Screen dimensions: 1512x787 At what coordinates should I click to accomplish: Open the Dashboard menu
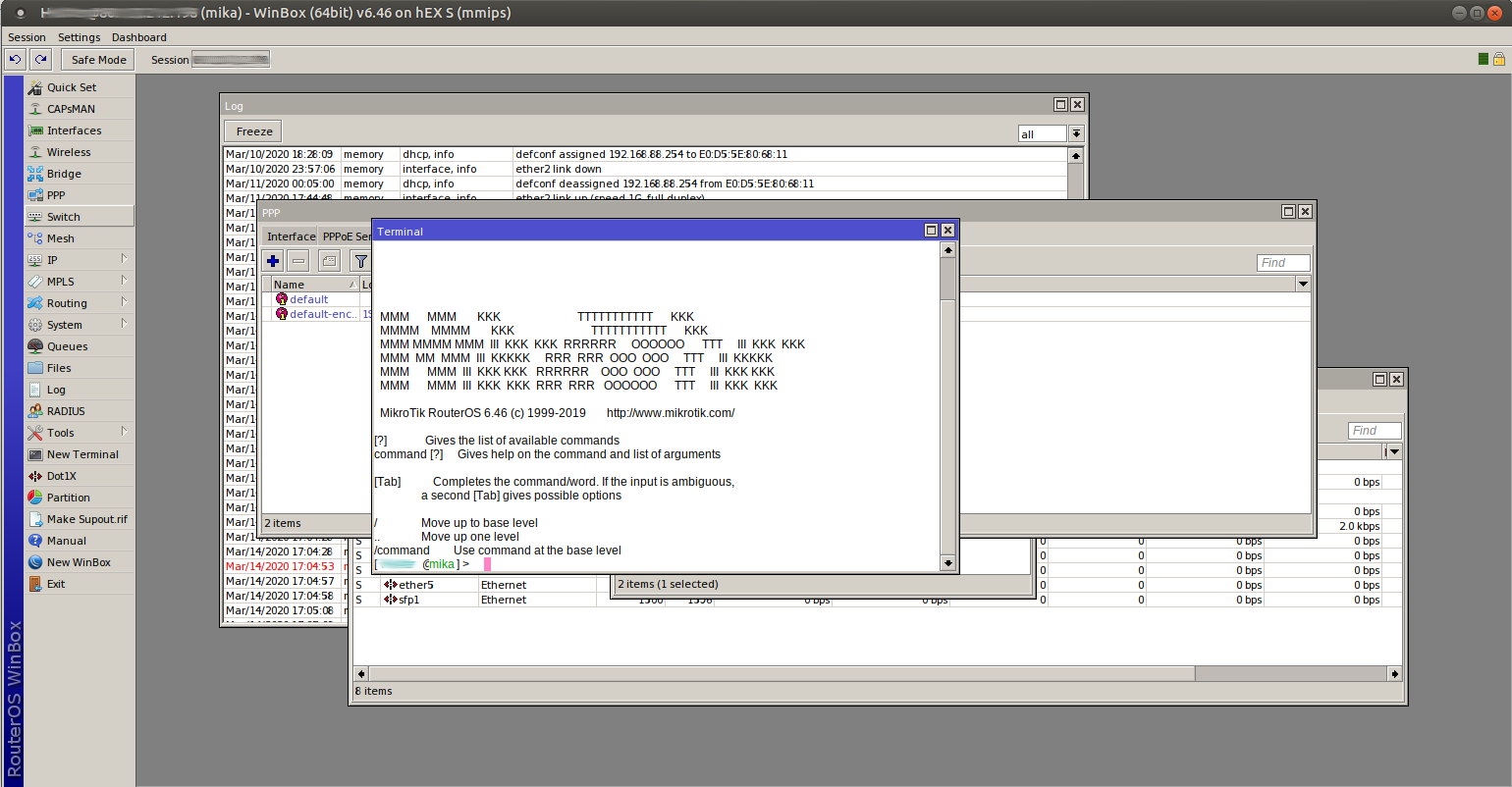click(139, 37)
